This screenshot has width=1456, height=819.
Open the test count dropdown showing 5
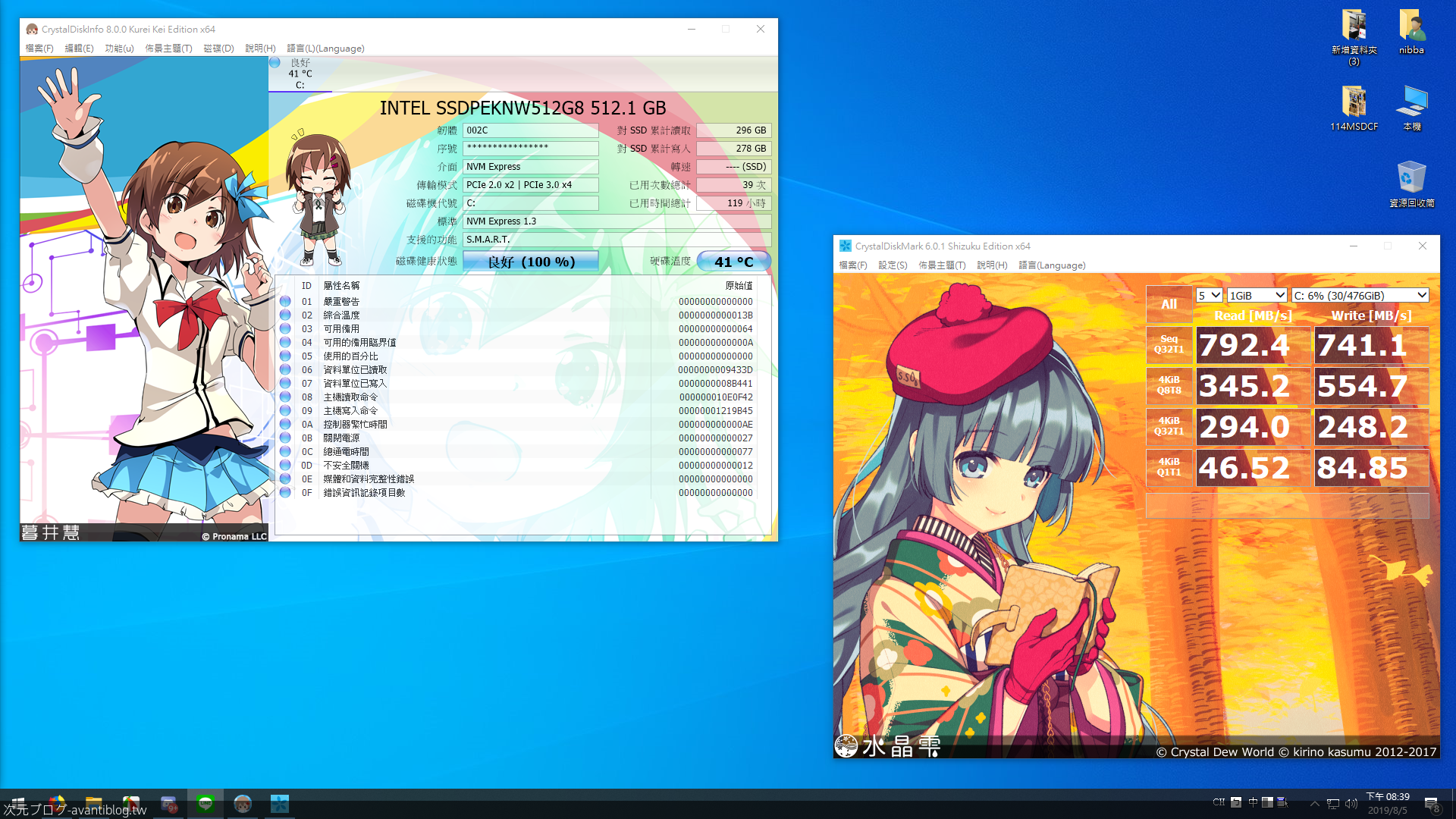tap(1209, 295)
